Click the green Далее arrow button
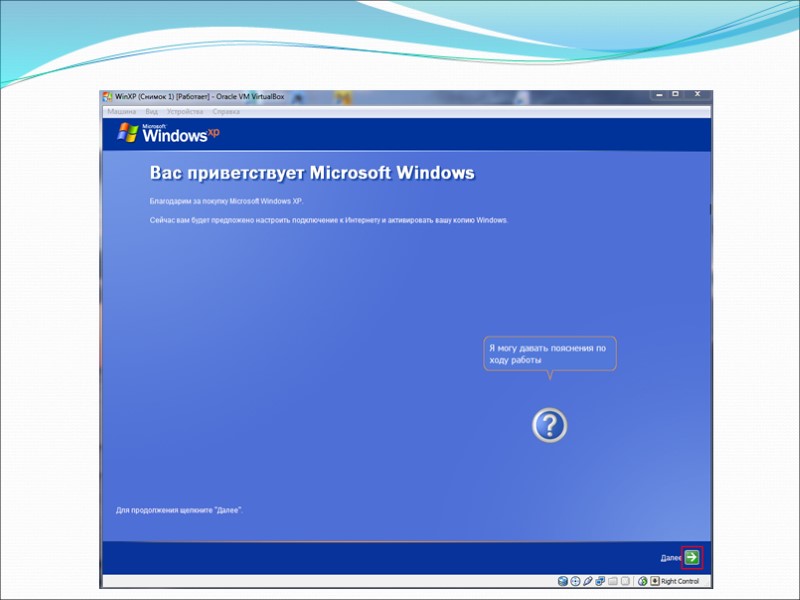 click(x=692, y=557)
